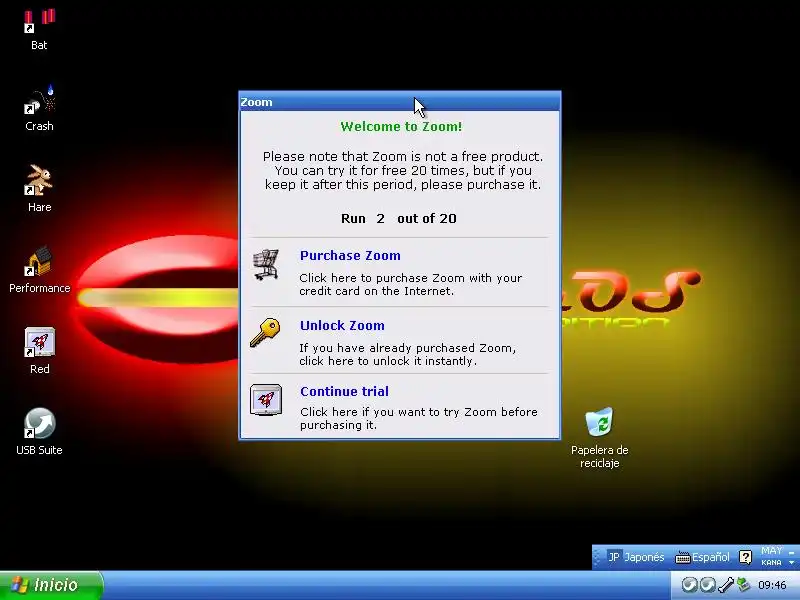Click the bone icon in system tray
The height and width of the screenshot is (600, 800).
tap(726, 585)
